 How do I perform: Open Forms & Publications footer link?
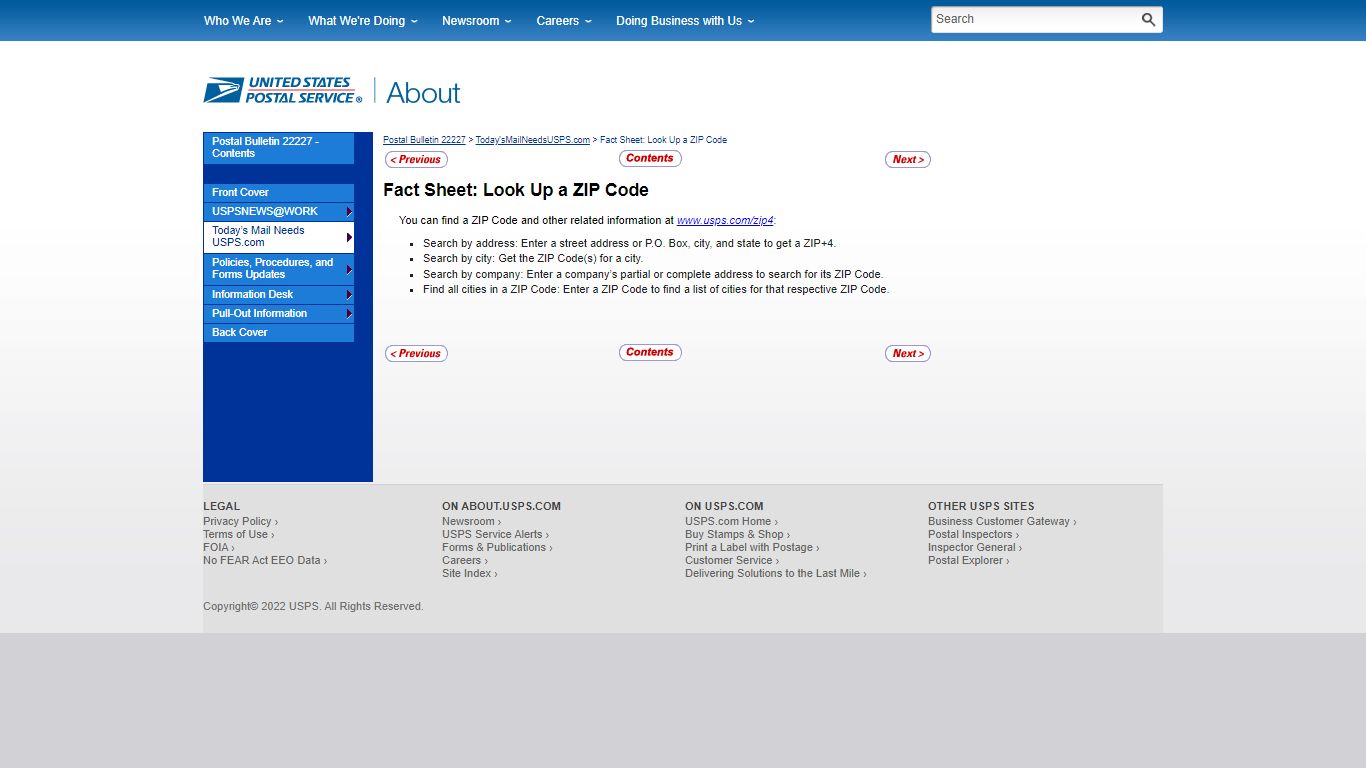[497, 548]
